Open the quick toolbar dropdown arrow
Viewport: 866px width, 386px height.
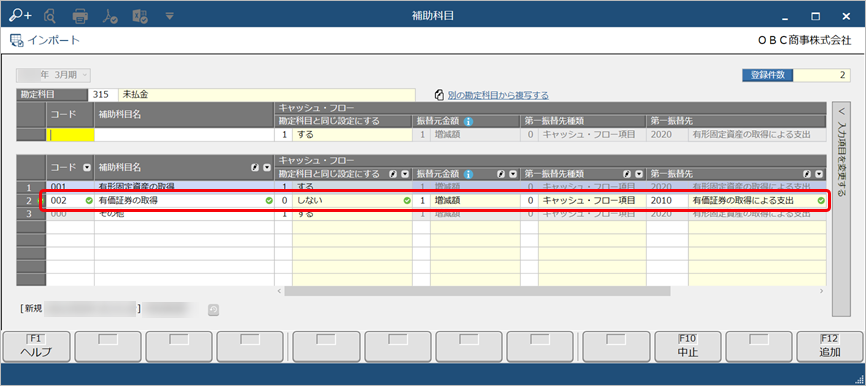(x=170, y=17)
